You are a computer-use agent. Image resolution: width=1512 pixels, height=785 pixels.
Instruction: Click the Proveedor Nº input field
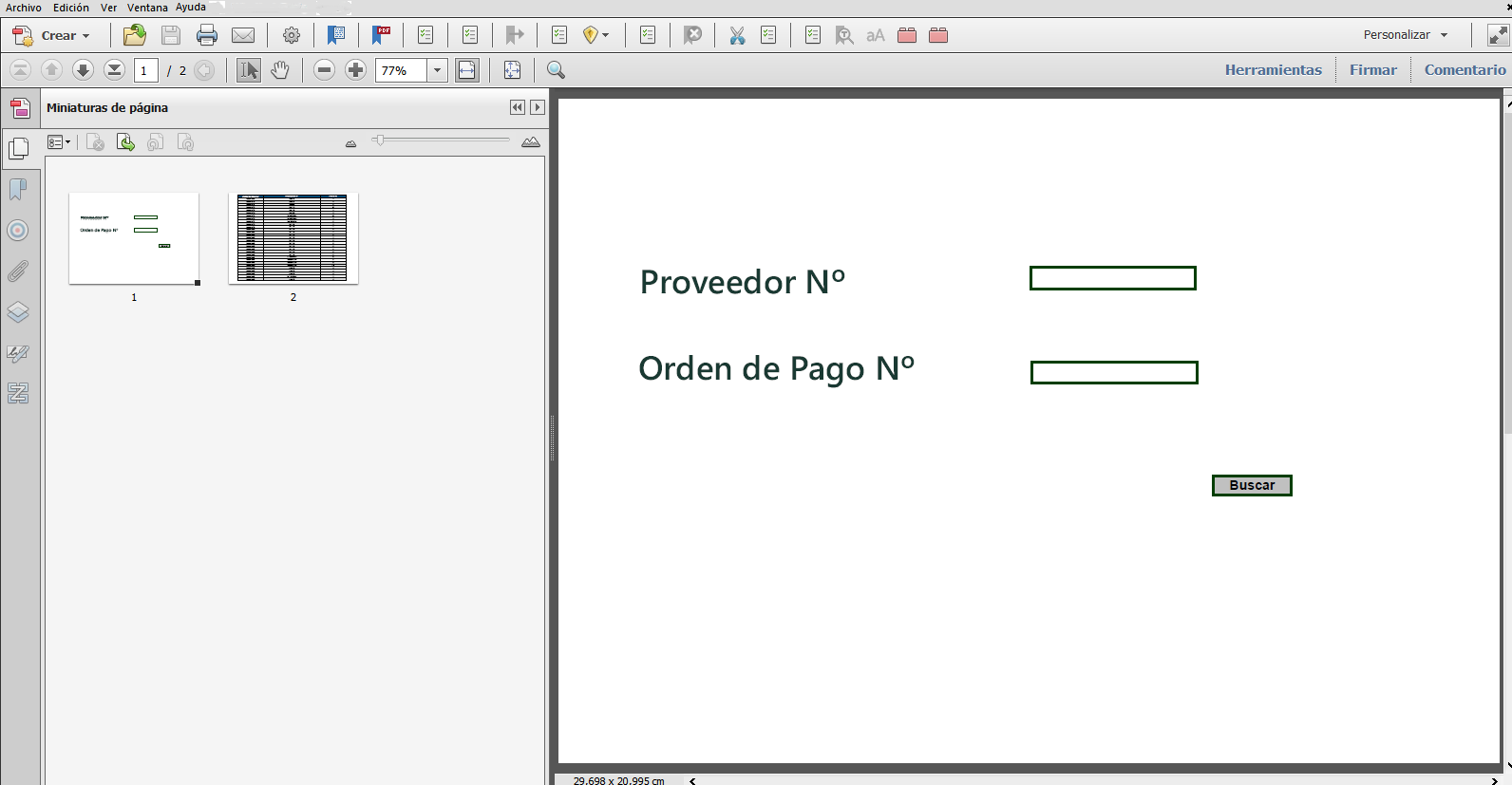click(x=1113, y=278)
